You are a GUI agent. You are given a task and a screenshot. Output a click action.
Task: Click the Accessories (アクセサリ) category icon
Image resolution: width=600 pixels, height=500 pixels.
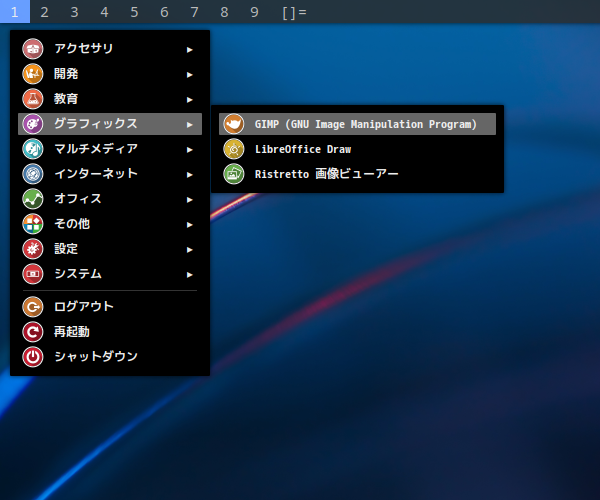tap(33, 49)
